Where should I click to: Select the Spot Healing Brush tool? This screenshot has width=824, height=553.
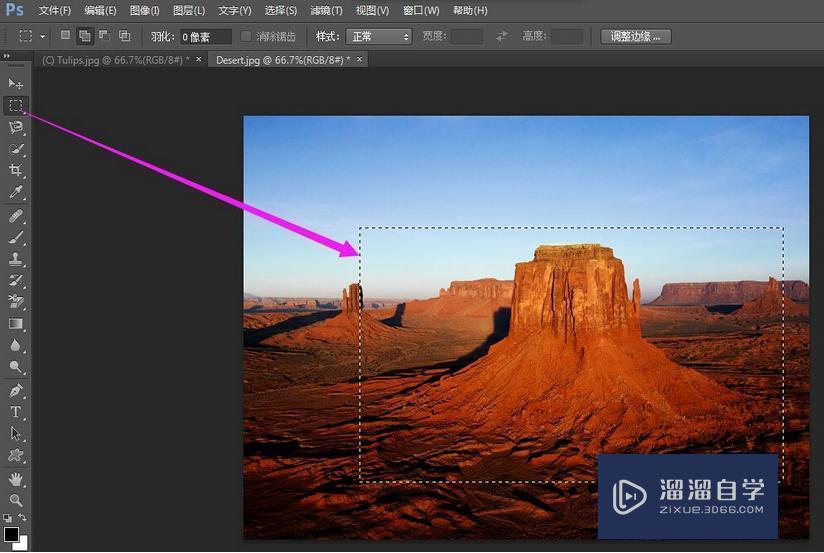pos(16,216)
